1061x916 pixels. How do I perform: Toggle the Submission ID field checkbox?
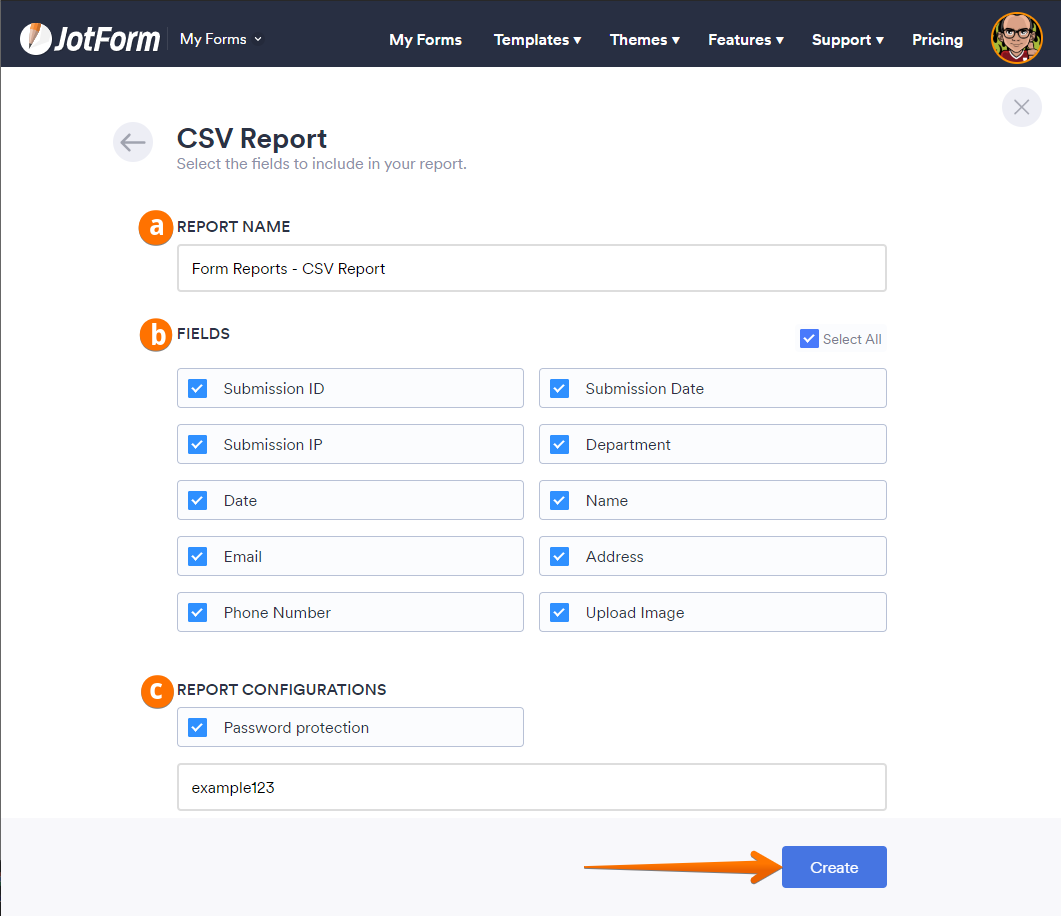pos(198,389)
